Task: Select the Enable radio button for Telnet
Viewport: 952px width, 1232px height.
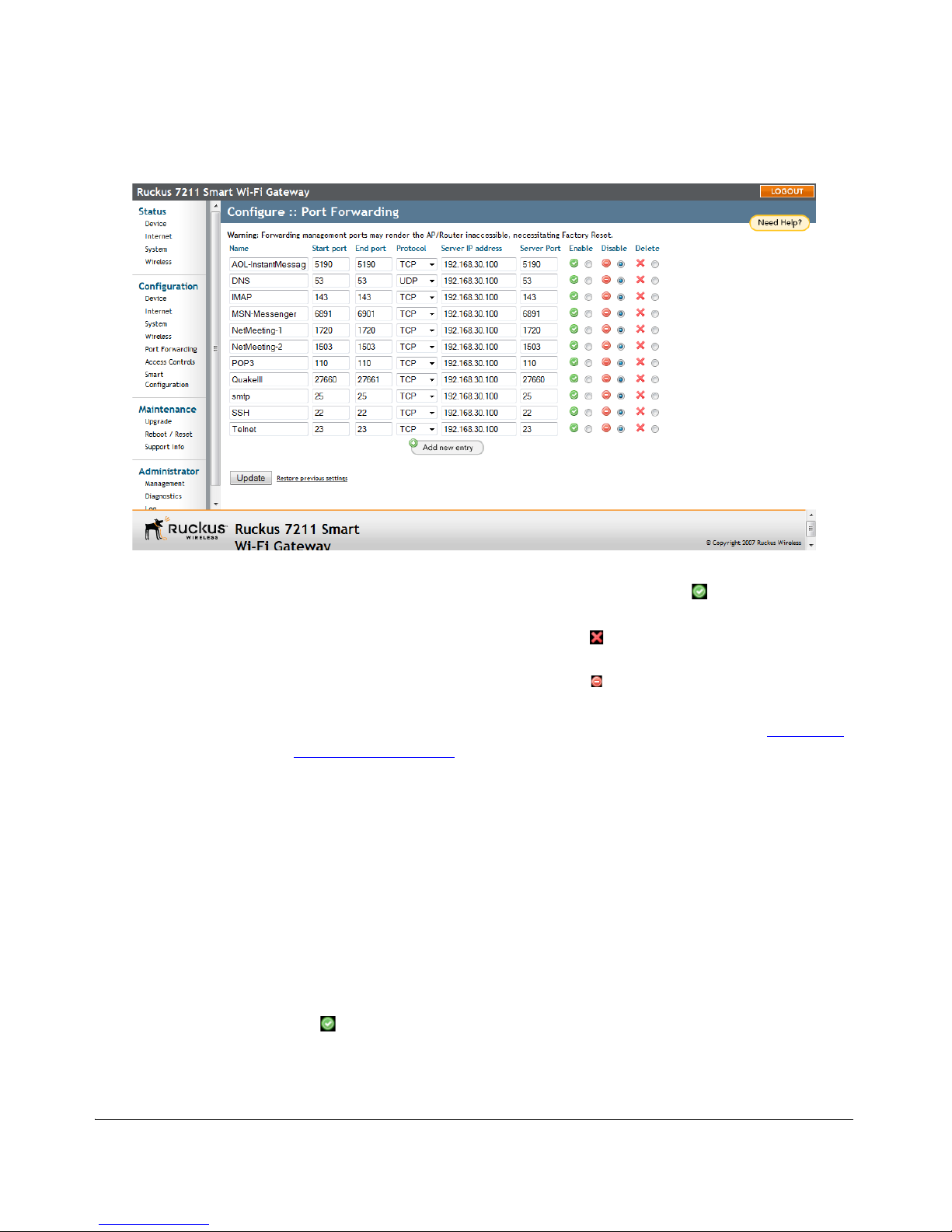Action: (x=588, y=429)
